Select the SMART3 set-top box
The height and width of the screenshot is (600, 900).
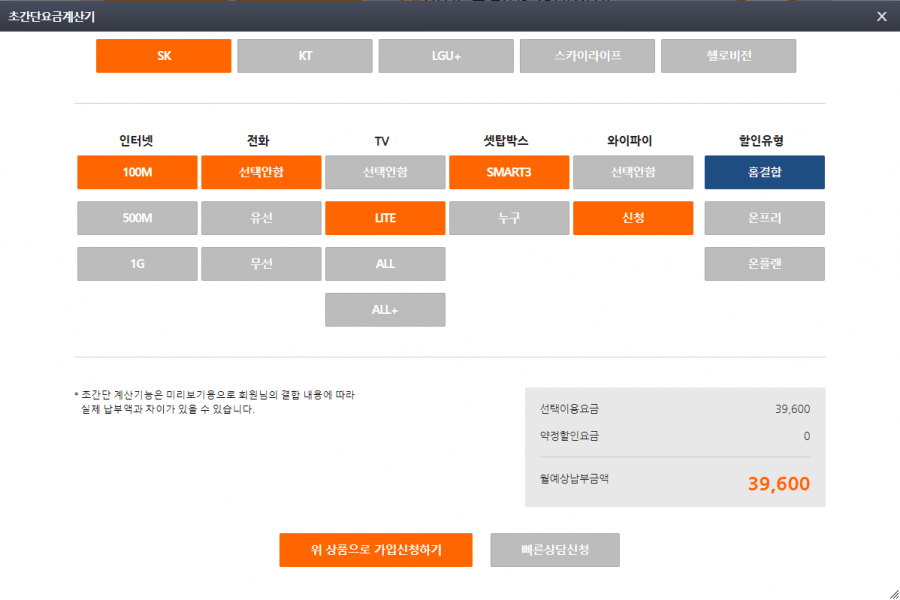(x=509, y=172)
